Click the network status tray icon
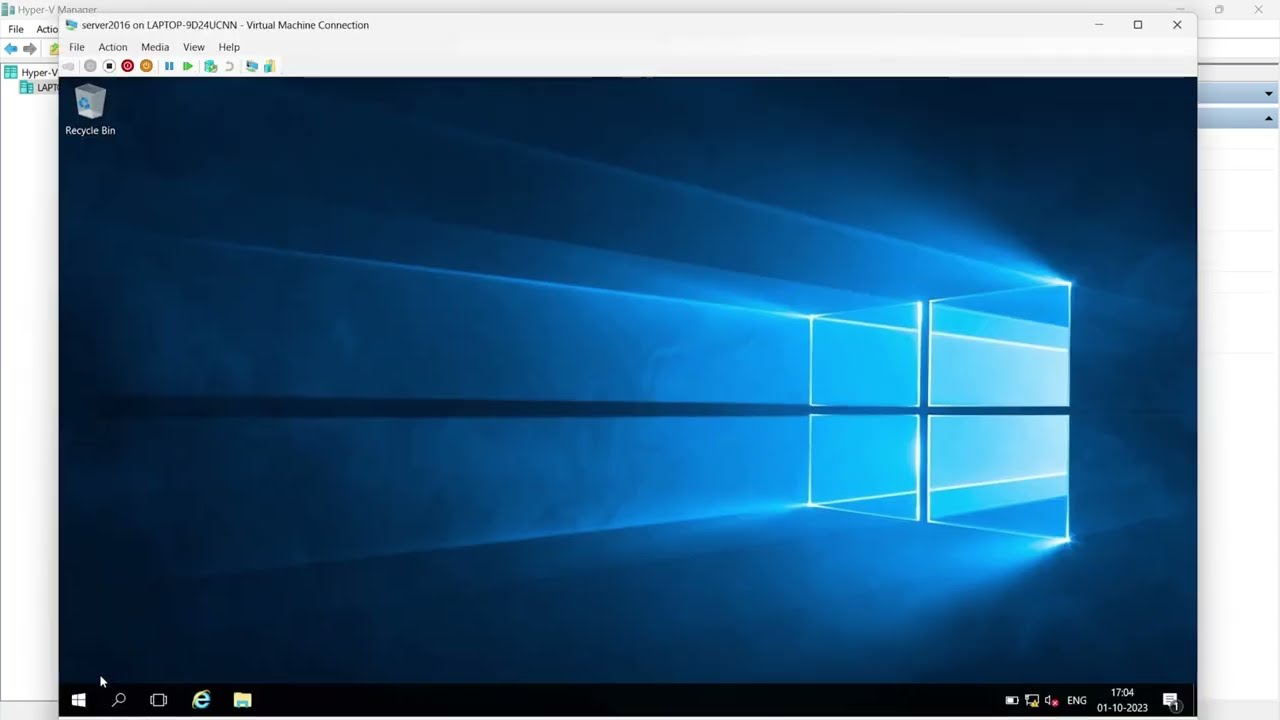 (x=1032, y=701)
